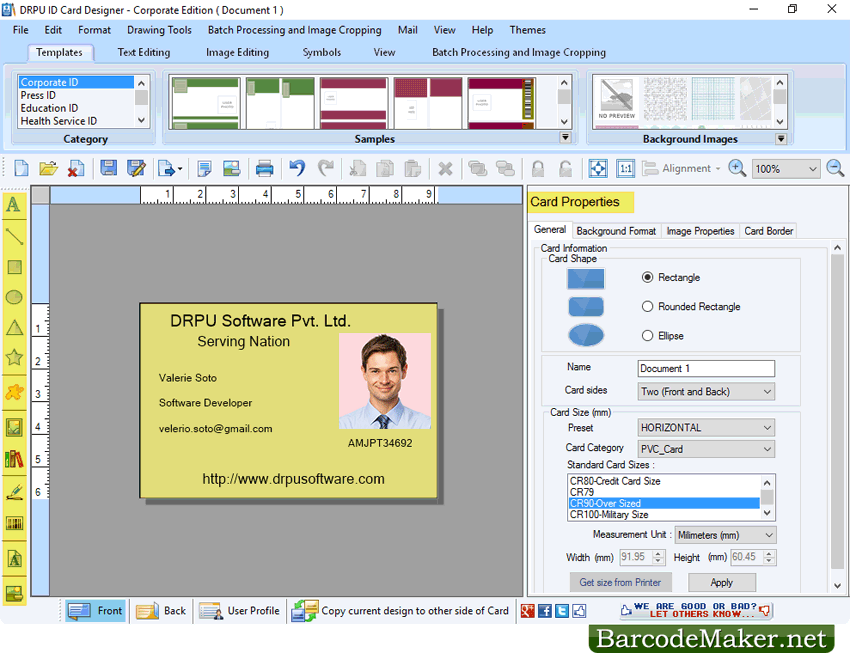The height and width of the screenshot is (653, 850).
Task: Click the Delete X icon
Action: tap(445, 169)
